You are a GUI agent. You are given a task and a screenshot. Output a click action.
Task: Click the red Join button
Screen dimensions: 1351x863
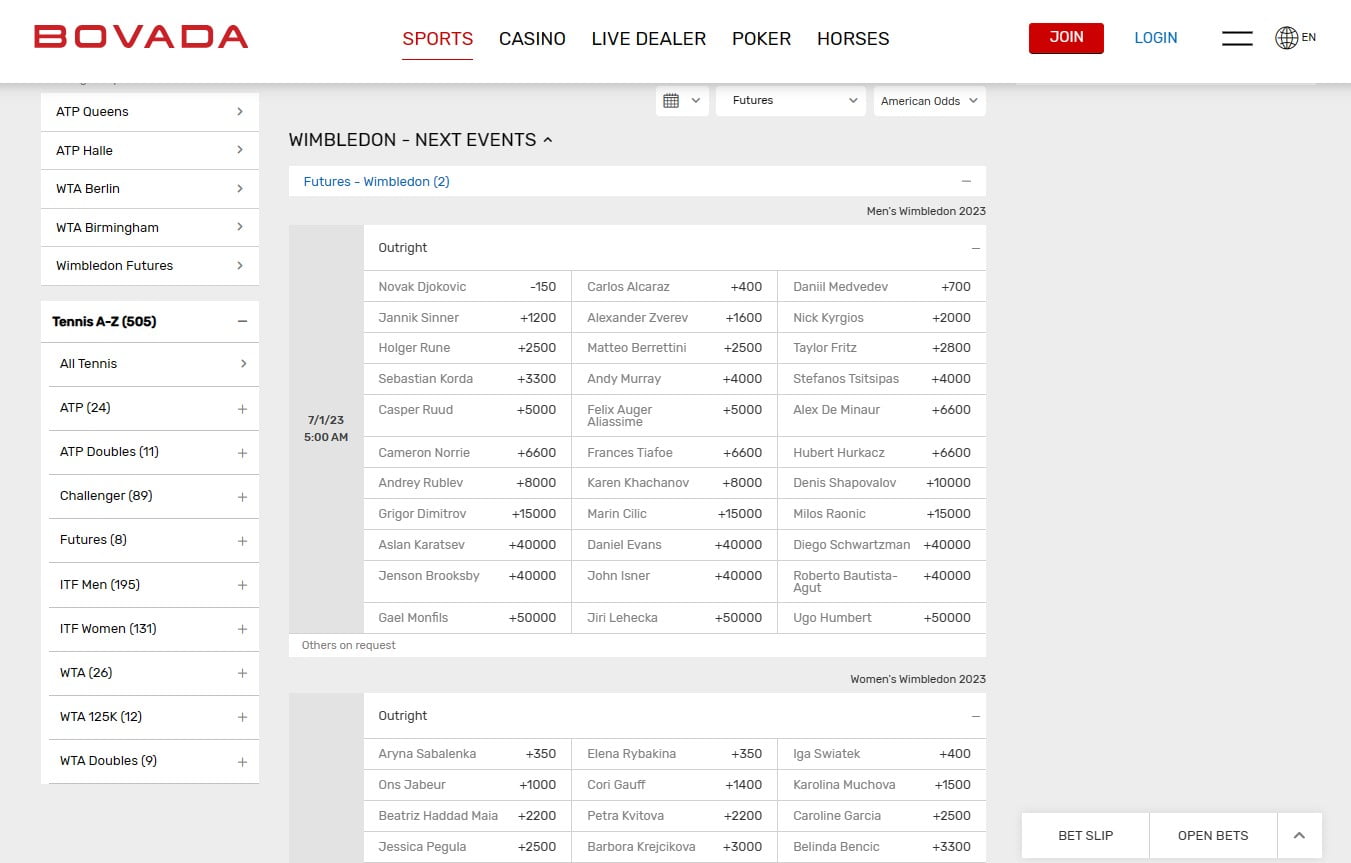(1066, 38)
